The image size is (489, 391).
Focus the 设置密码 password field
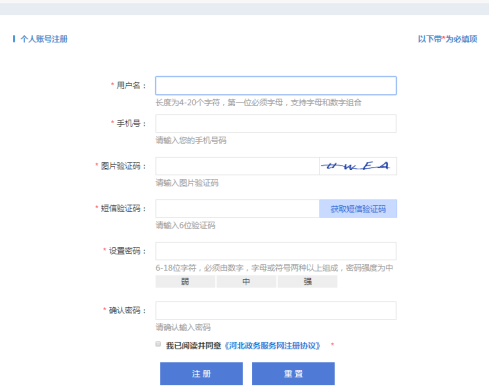[276, 251]
